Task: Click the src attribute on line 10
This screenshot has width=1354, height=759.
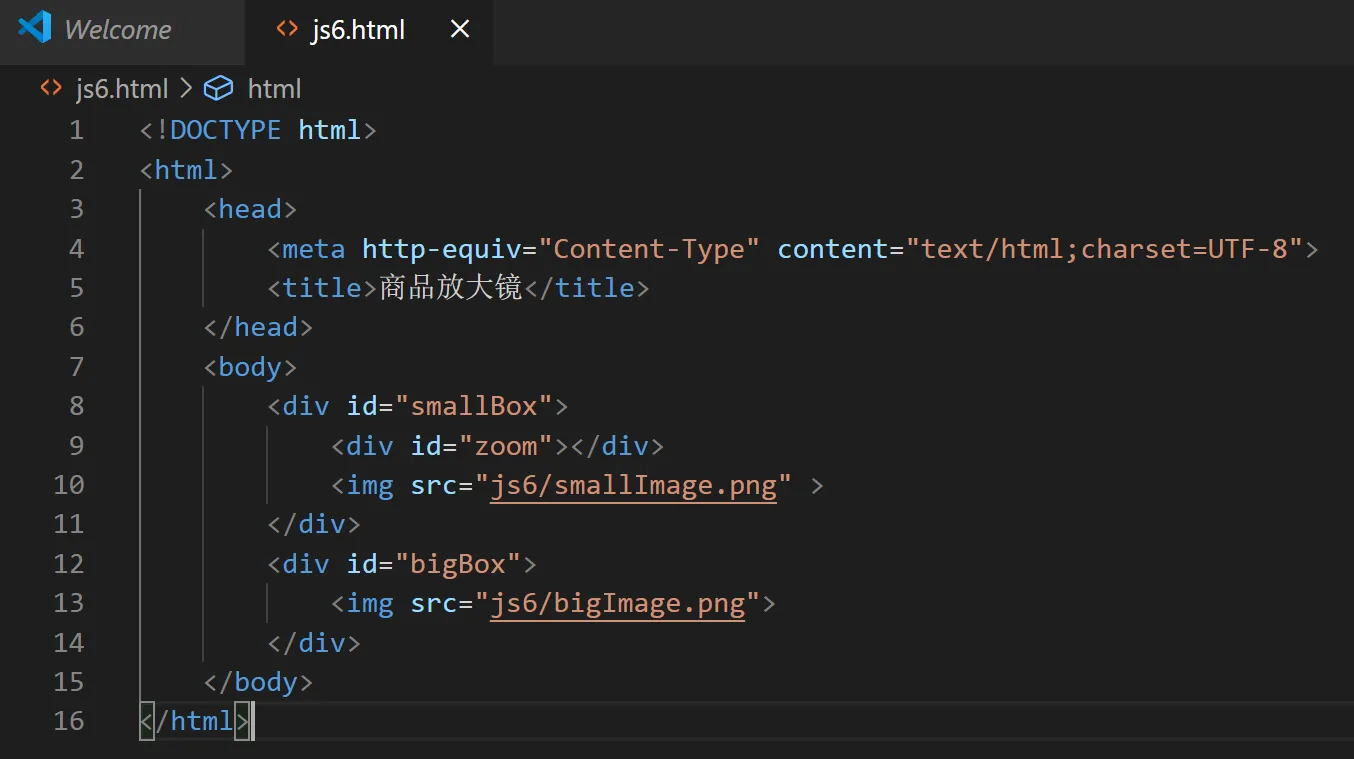Action: (434, 486)
